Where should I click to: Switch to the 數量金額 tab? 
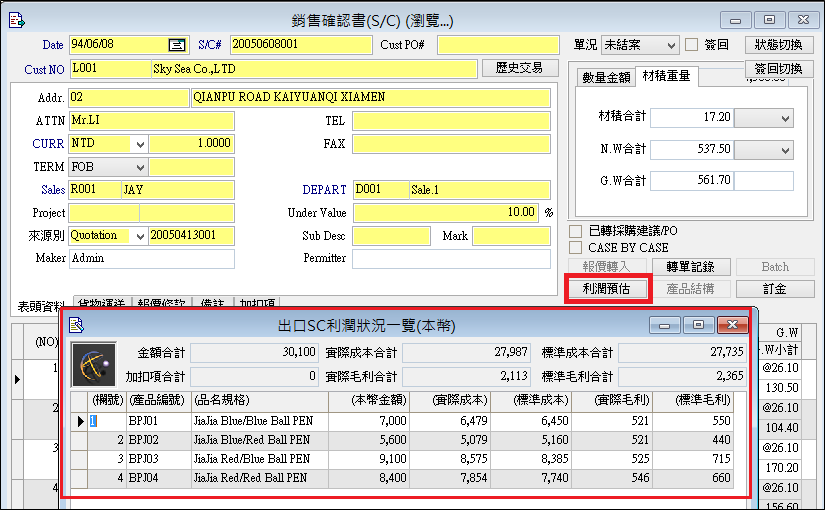[x=606, y=77]
